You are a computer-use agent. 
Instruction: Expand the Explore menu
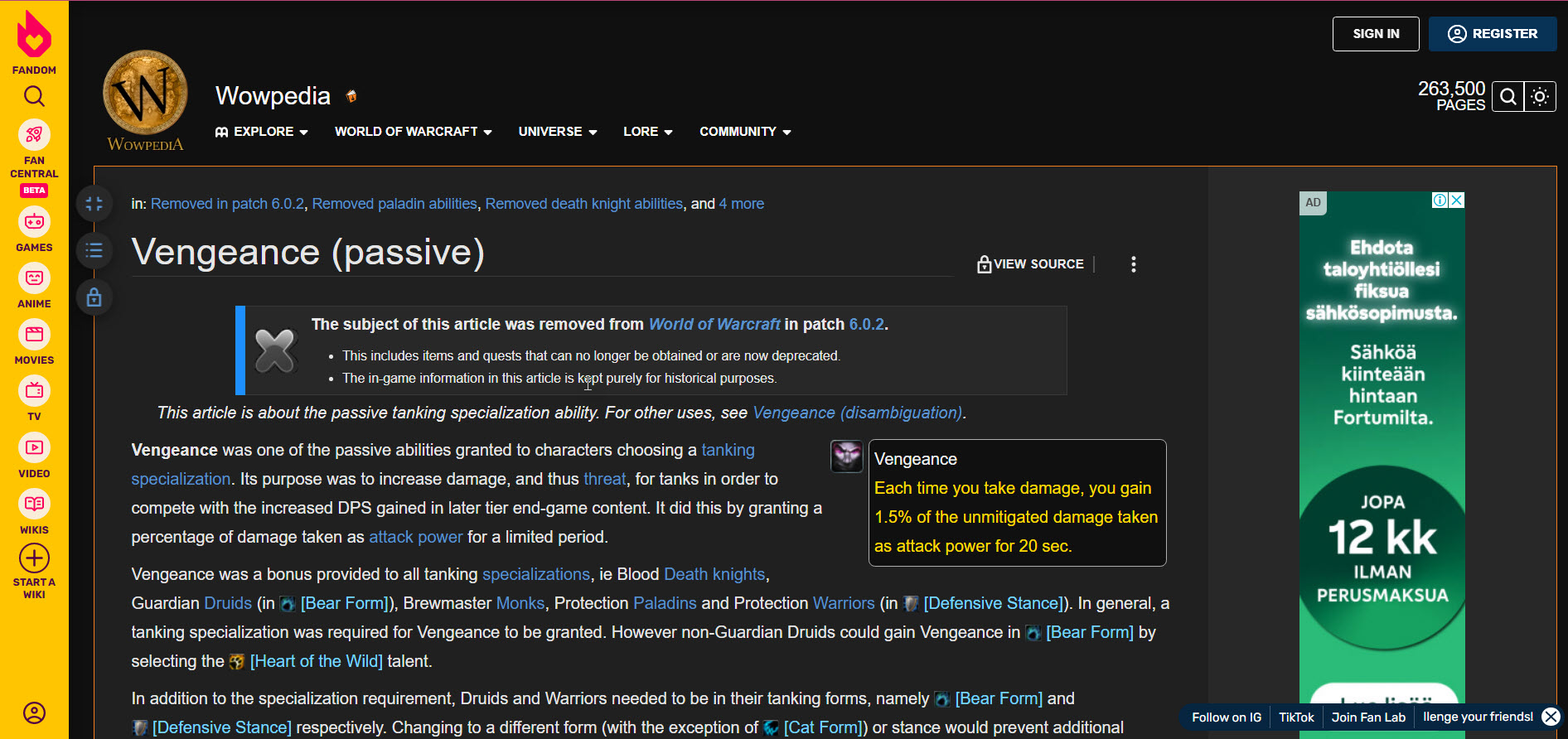tap(262, 132)
